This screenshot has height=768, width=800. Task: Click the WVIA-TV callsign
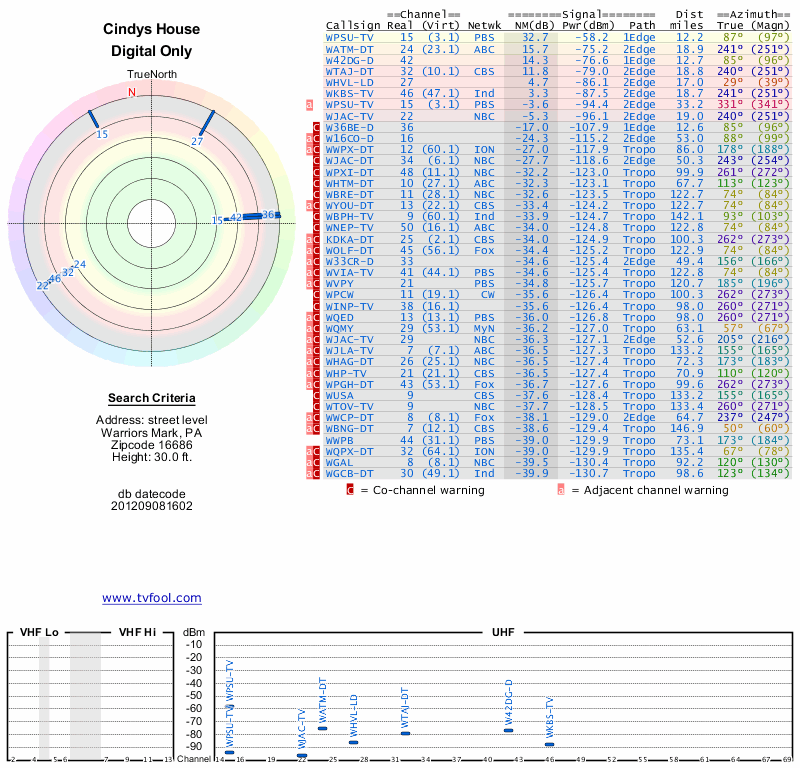(349, 272)
